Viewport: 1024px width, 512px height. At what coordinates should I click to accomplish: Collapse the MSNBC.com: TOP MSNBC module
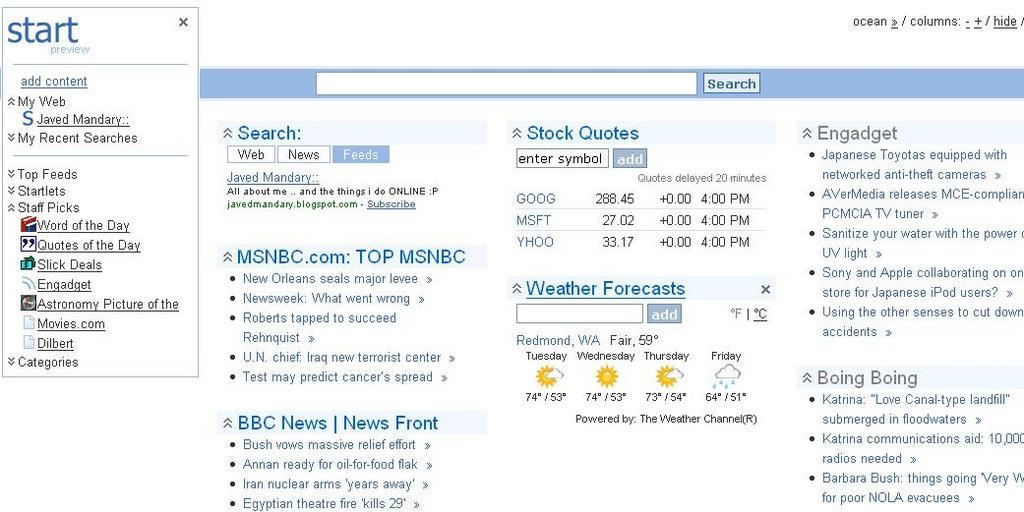[x=227, y=257]
